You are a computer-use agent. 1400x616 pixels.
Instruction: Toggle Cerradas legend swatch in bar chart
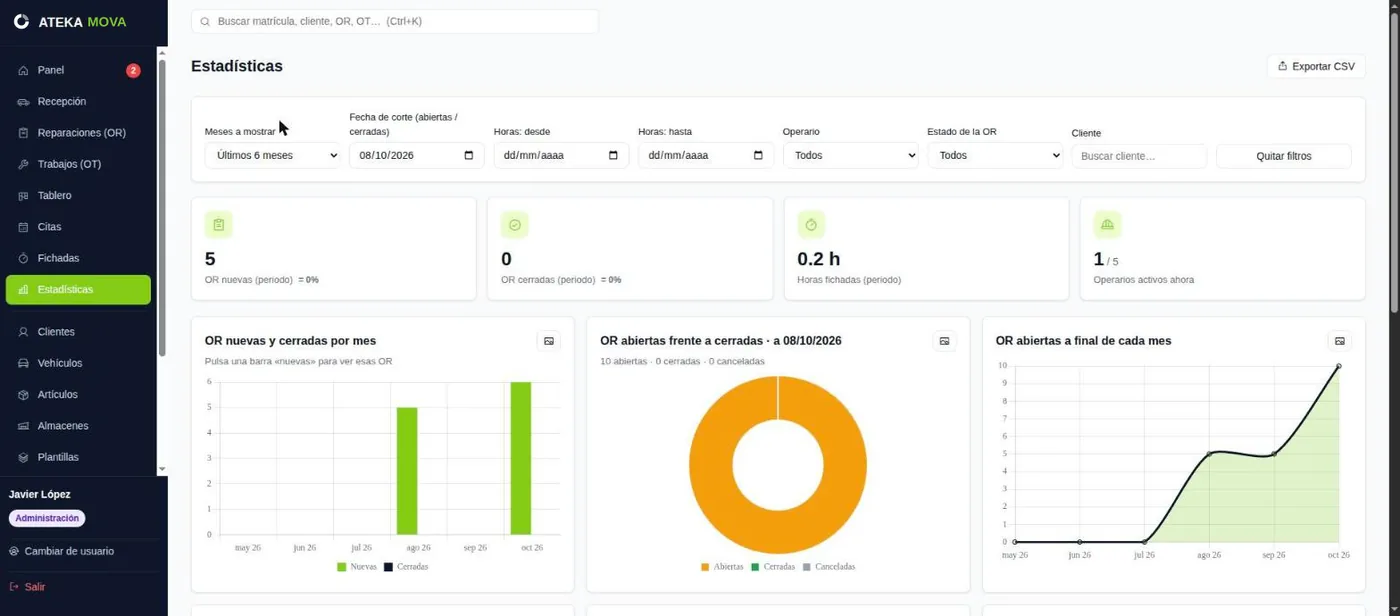click(389, 567)
